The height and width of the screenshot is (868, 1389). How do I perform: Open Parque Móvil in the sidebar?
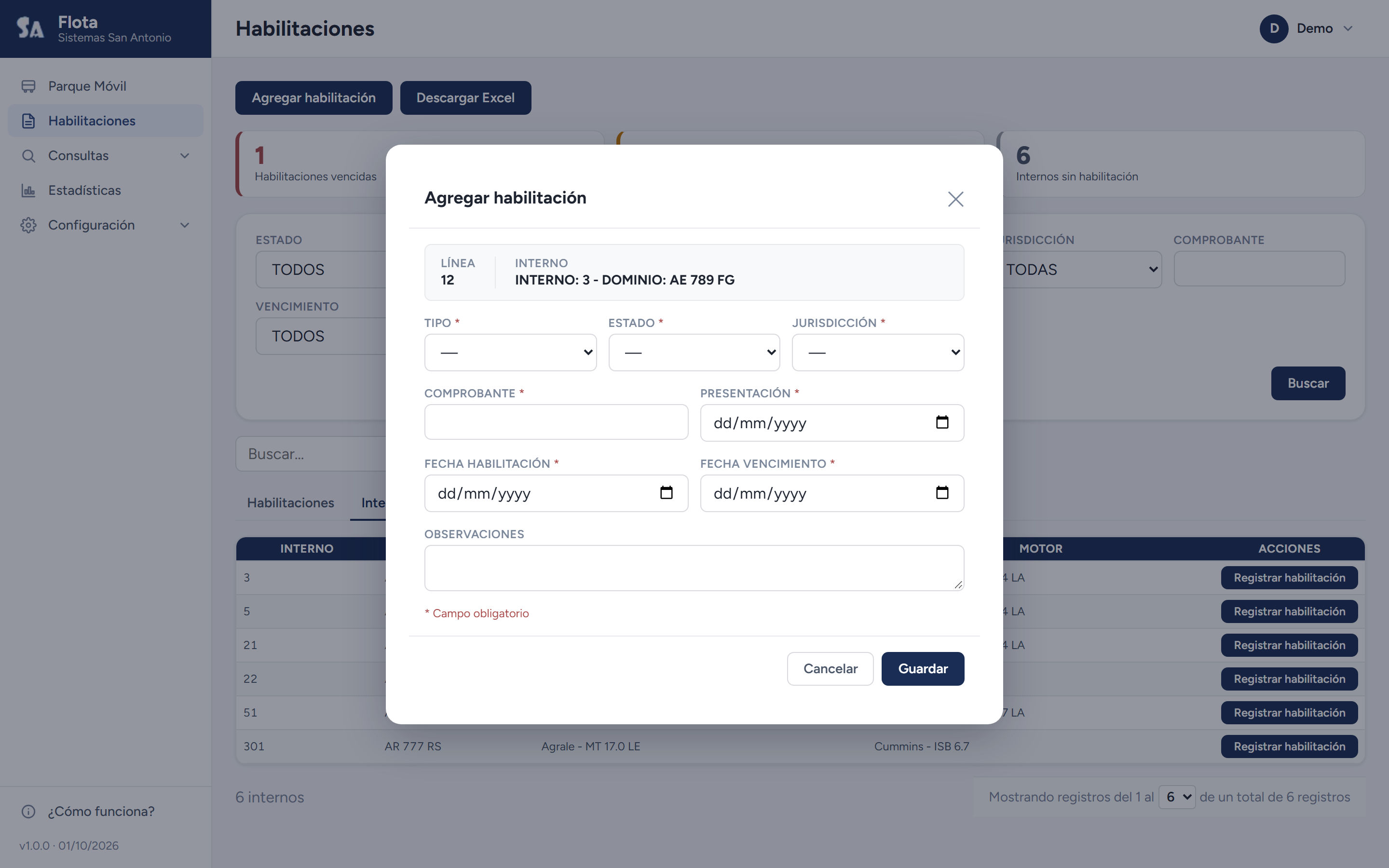[x=106, y=86]
